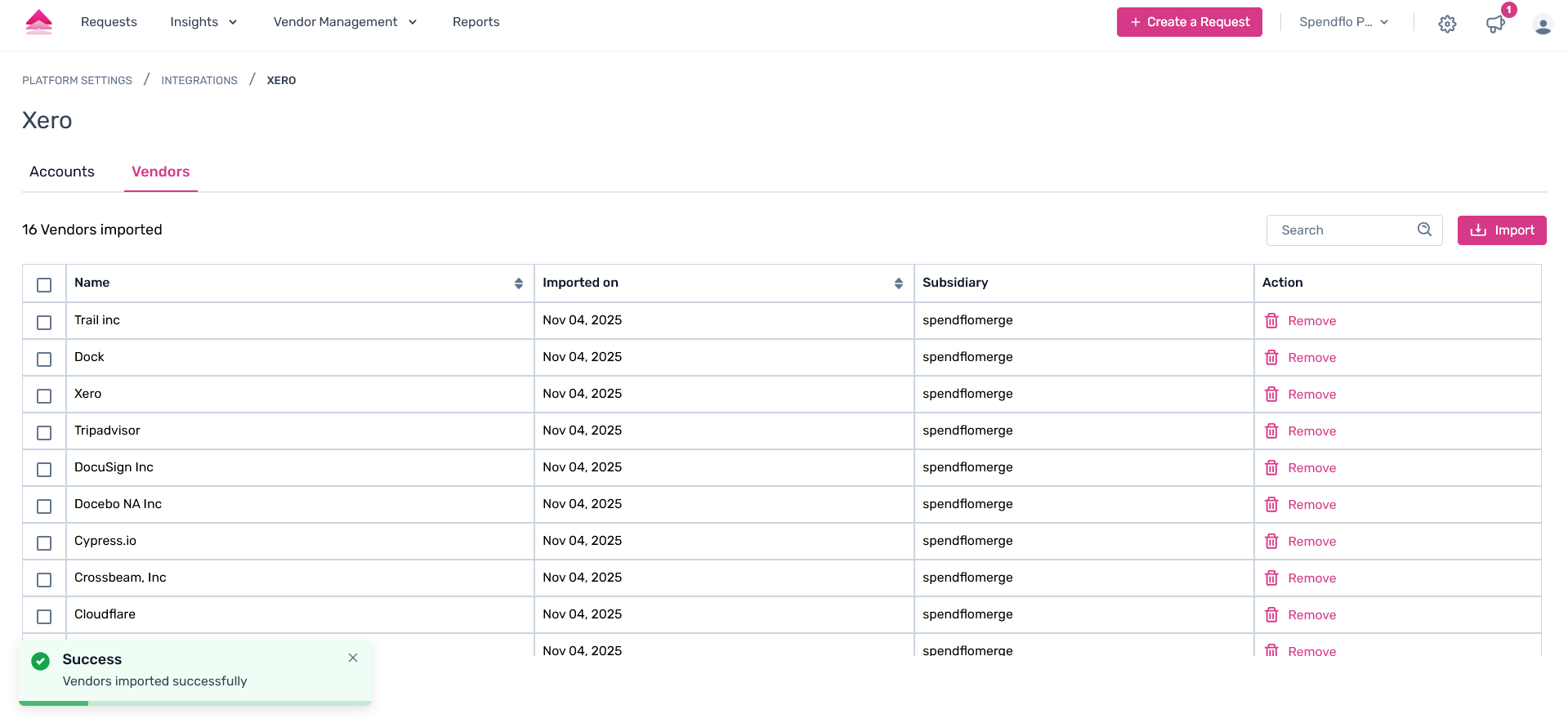
Task: Click the green success checkmark icon
Action: 40,661
